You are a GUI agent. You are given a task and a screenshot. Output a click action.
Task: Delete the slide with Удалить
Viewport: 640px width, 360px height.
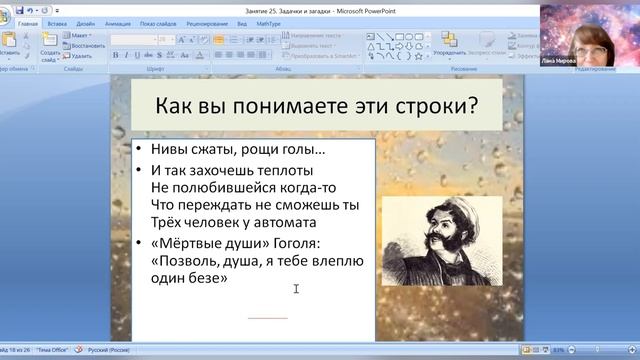[x=77, y=56]
